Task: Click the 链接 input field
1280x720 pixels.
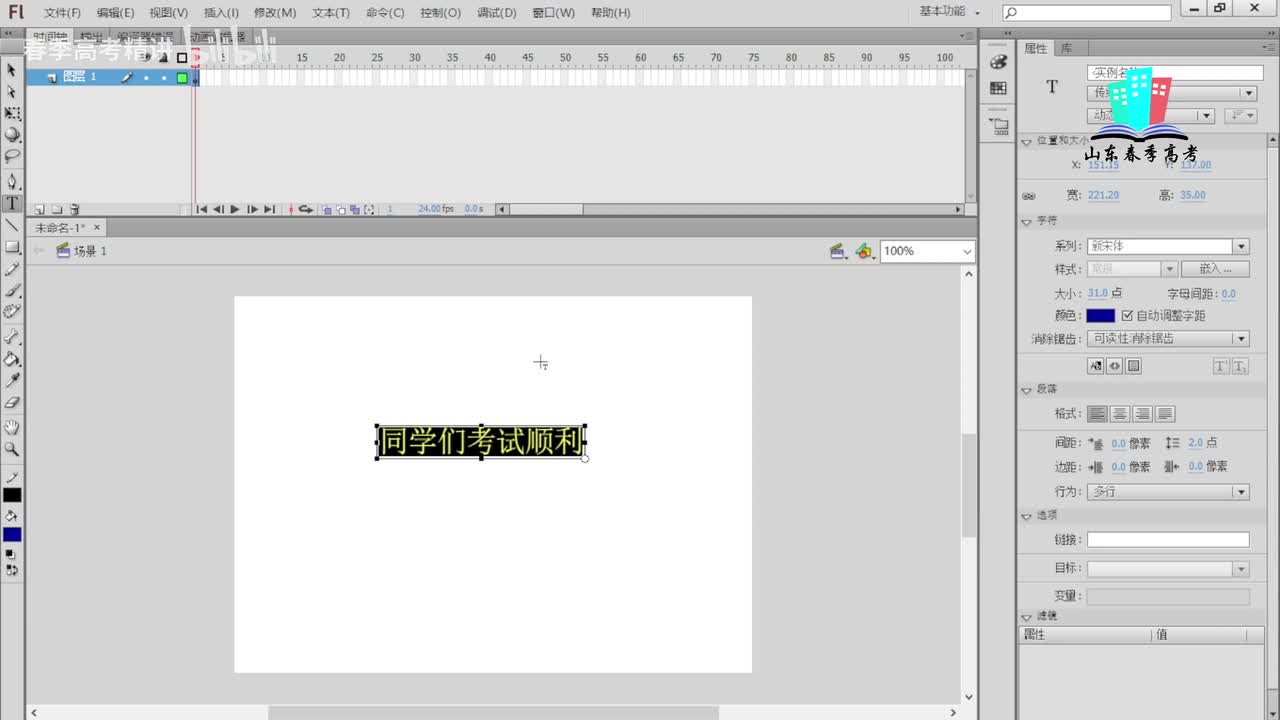Action: (1168, 540)
